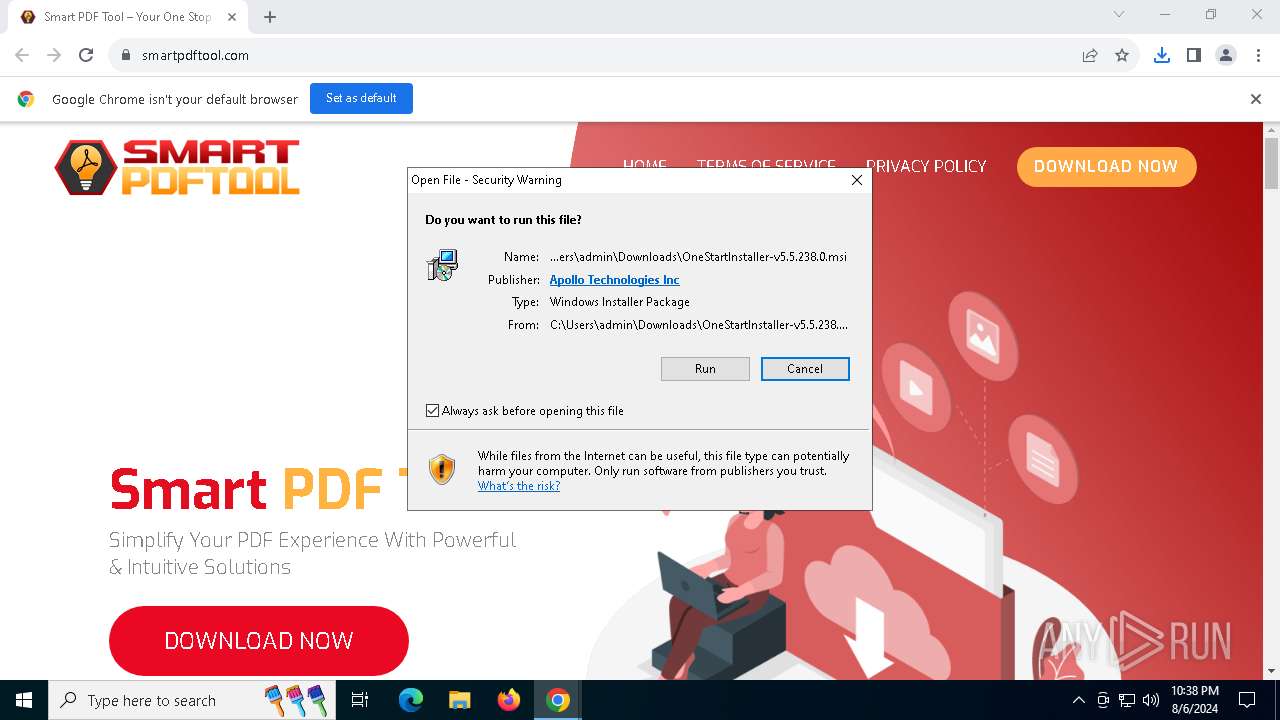Open the new tab plus button
Image resolution: width=1280 pixels, height=720 pixels.
click(x=270, y=17)
